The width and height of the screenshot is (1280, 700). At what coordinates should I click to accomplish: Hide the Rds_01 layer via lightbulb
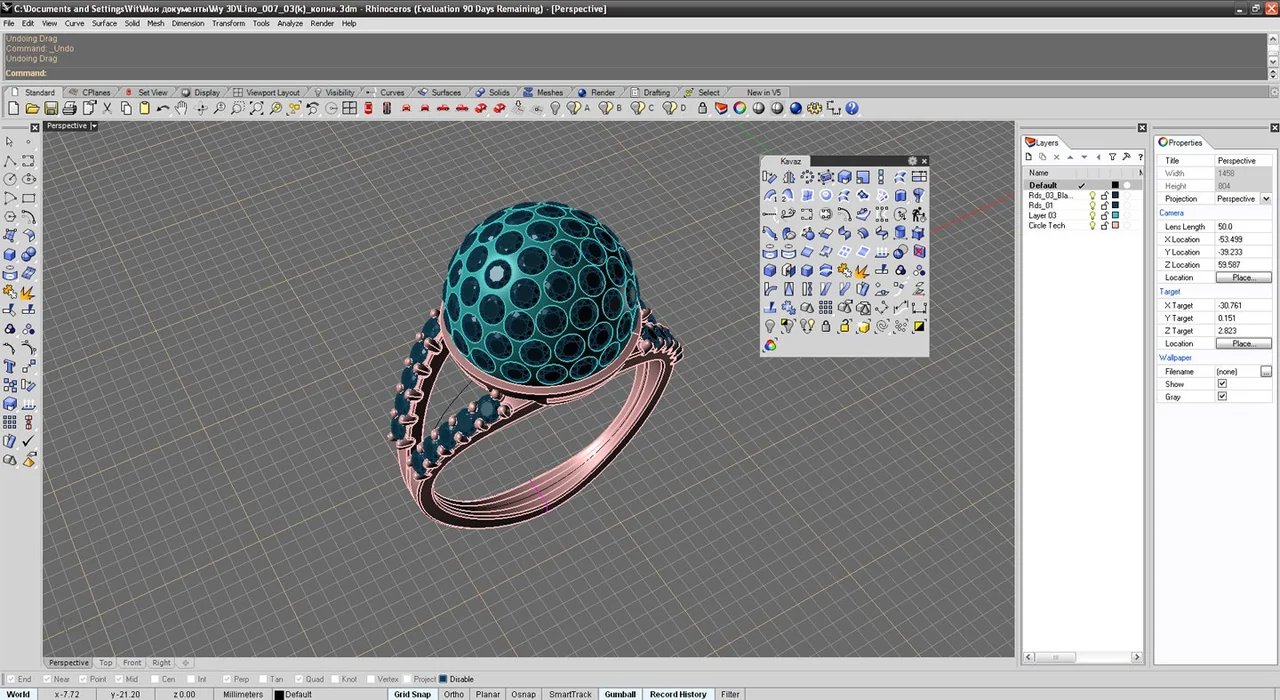tap(1092, 205)
